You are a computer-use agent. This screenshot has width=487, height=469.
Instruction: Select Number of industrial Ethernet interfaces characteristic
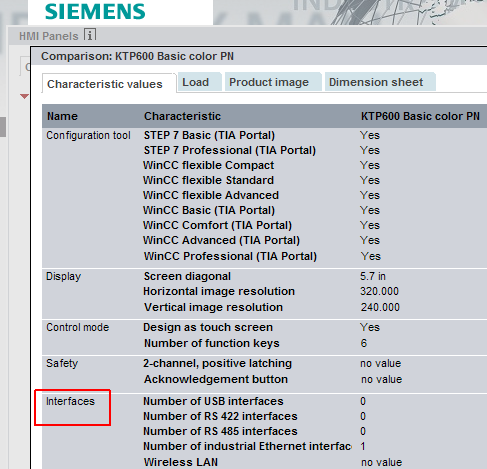point(247,446)
